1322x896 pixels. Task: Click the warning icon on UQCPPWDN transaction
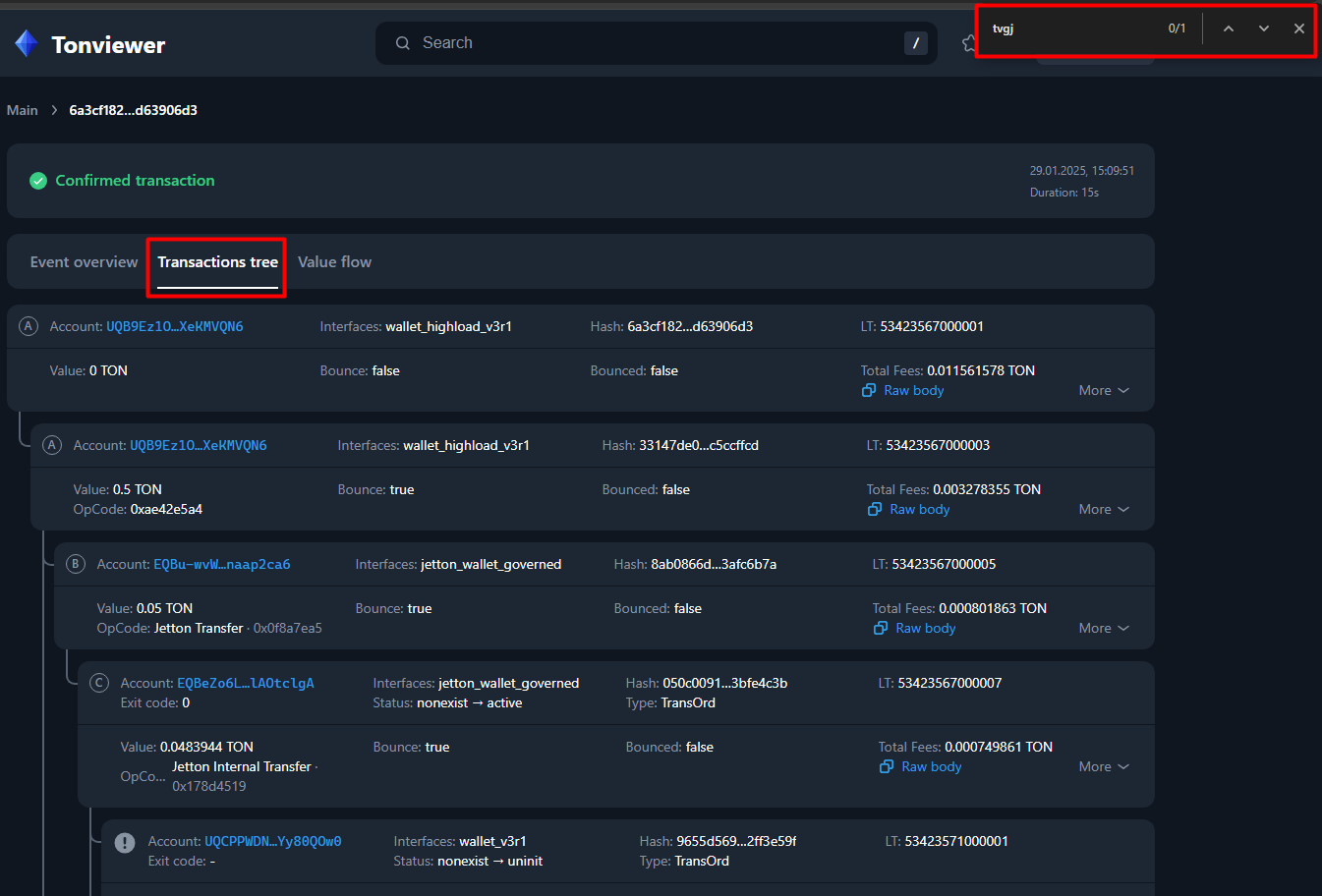point(125,842)
